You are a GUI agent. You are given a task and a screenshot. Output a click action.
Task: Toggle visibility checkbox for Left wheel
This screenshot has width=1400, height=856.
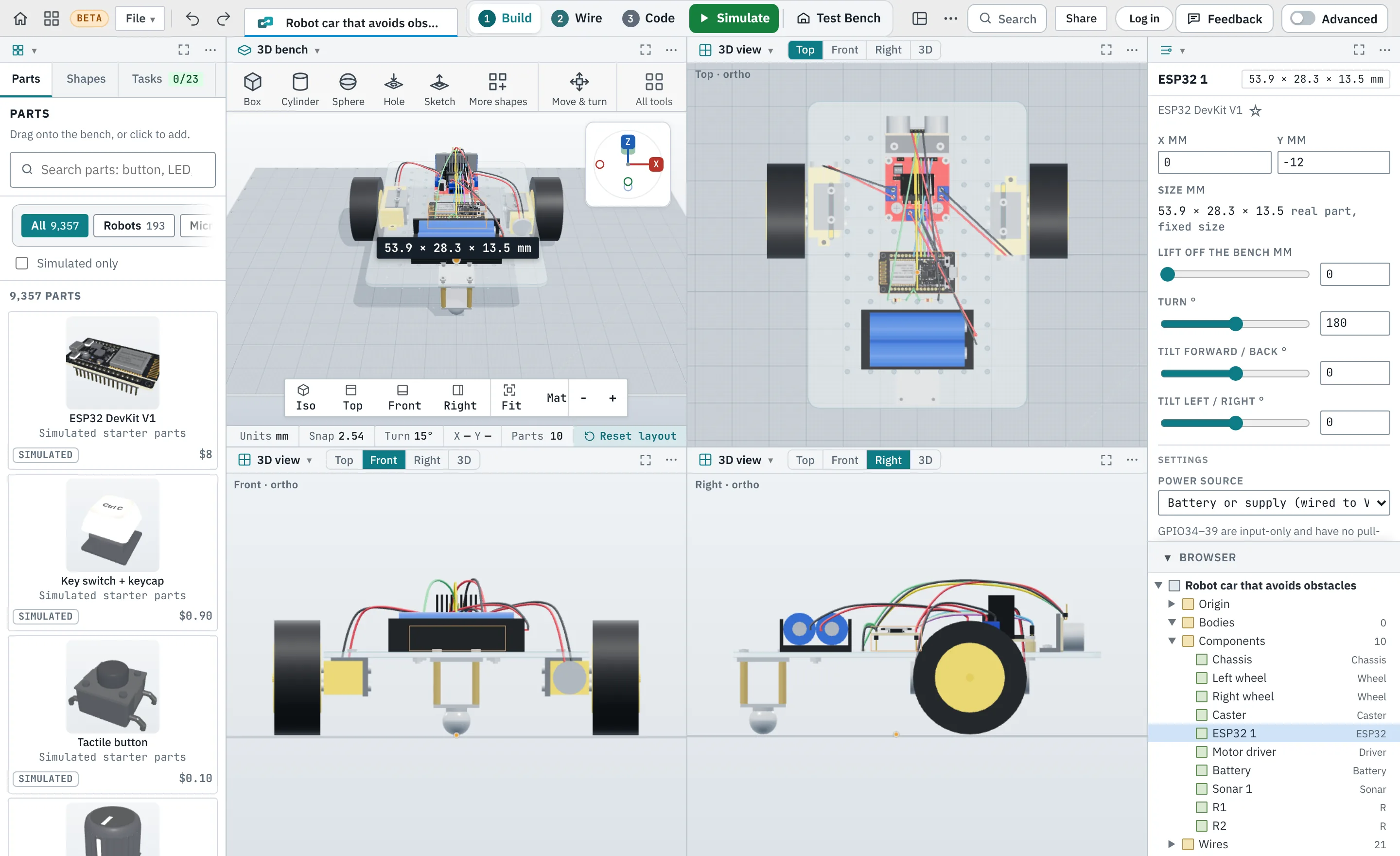pyautogui.click(x=1201, y=678)
